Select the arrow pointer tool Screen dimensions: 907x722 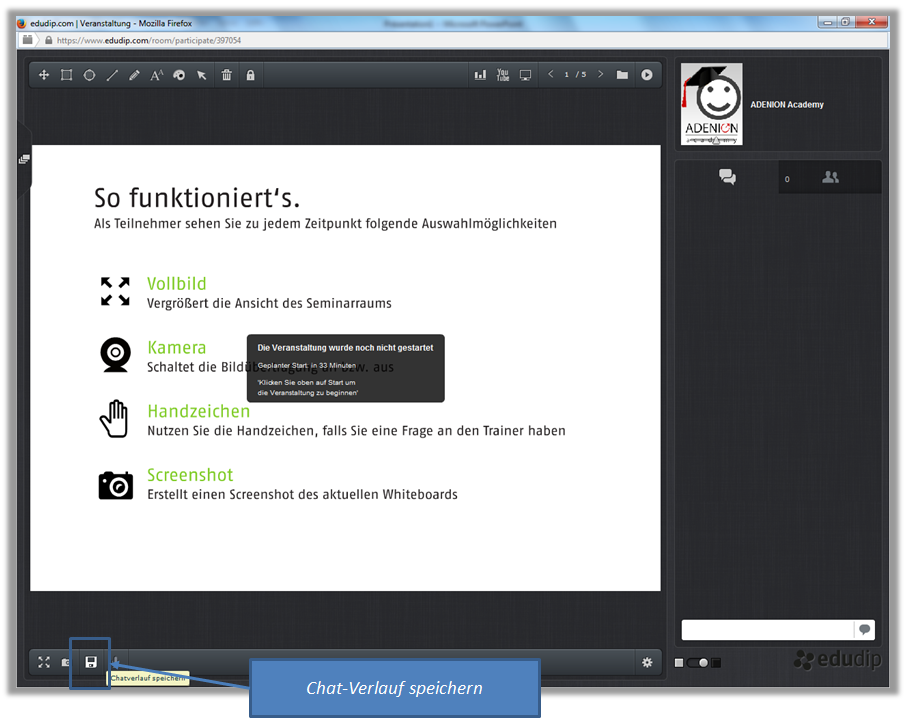click(202, 75)
